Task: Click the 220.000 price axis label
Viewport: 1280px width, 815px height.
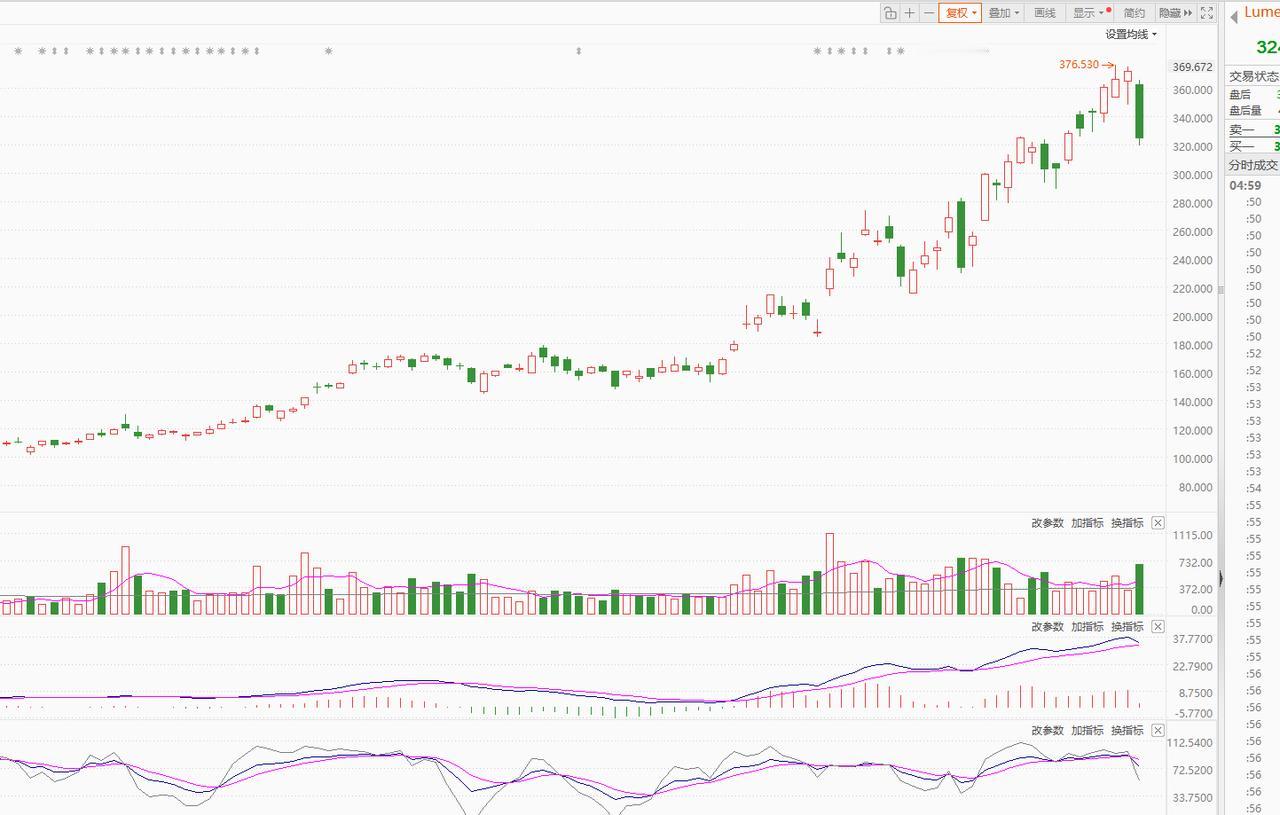Action: coord(1193,289)
